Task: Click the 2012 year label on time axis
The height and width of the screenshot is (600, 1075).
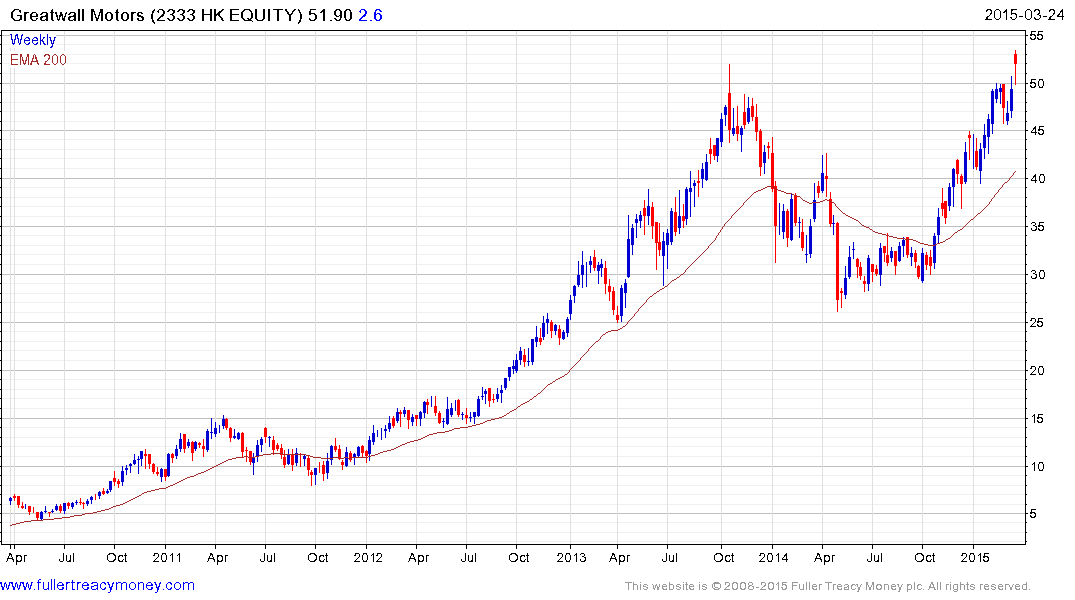Action: point(368,557)
